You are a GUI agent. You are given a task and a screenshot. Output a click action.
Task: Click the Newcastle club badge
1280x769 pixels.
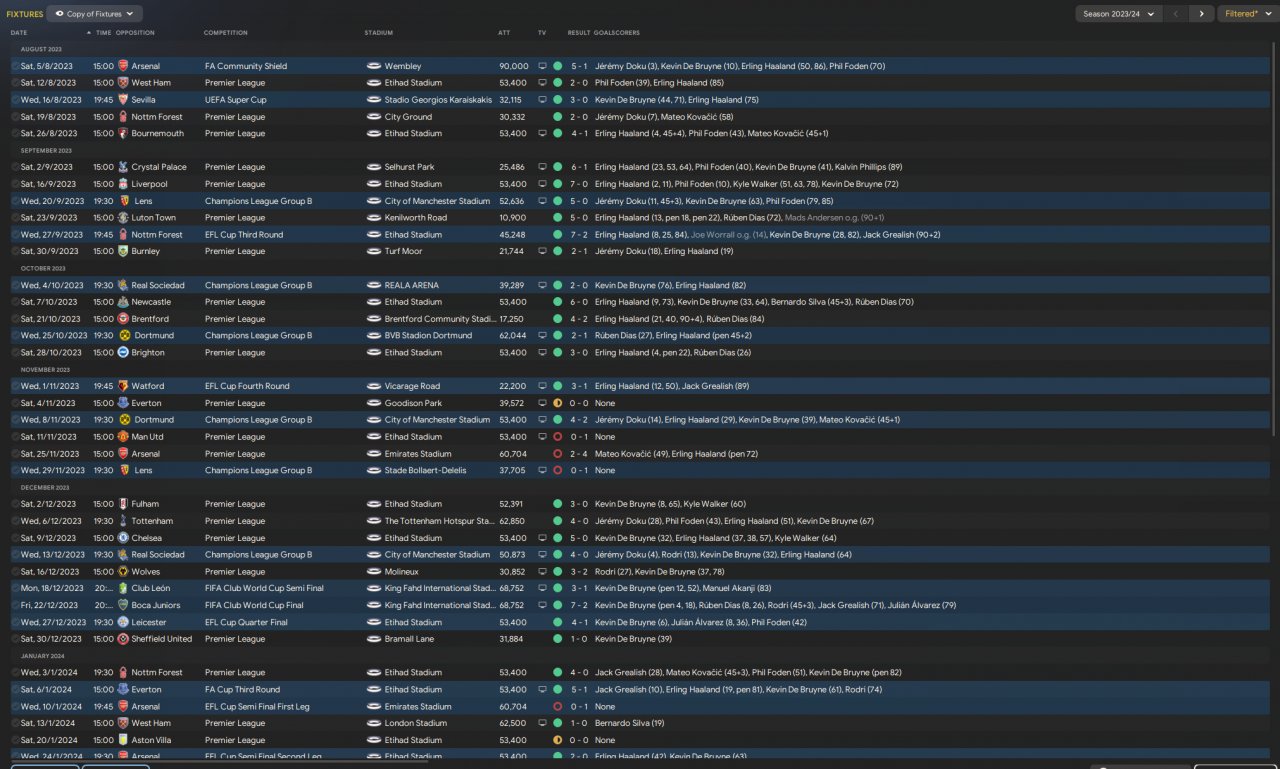[x=123, y=302]
